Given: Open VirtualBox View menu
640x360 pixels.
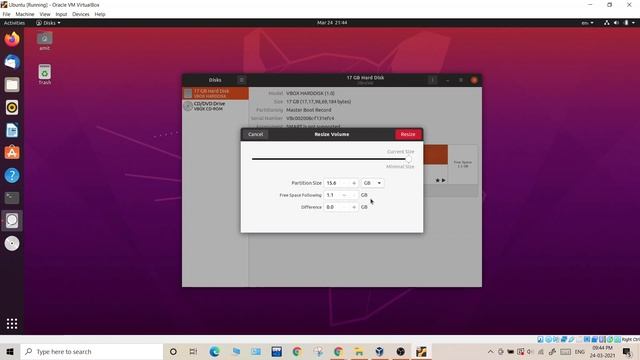Looking at the screenshot, I should click(x=45, y=14).
